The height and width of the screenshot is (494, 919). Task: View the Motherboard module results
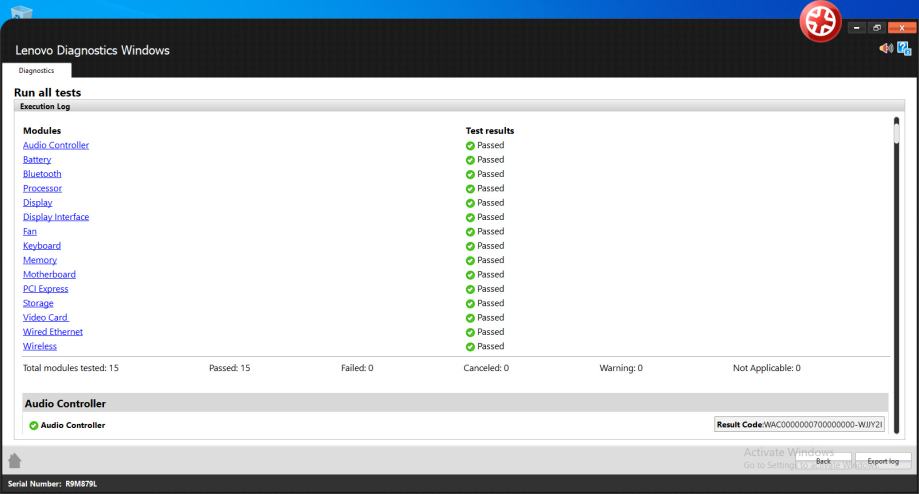click(49, 274)
